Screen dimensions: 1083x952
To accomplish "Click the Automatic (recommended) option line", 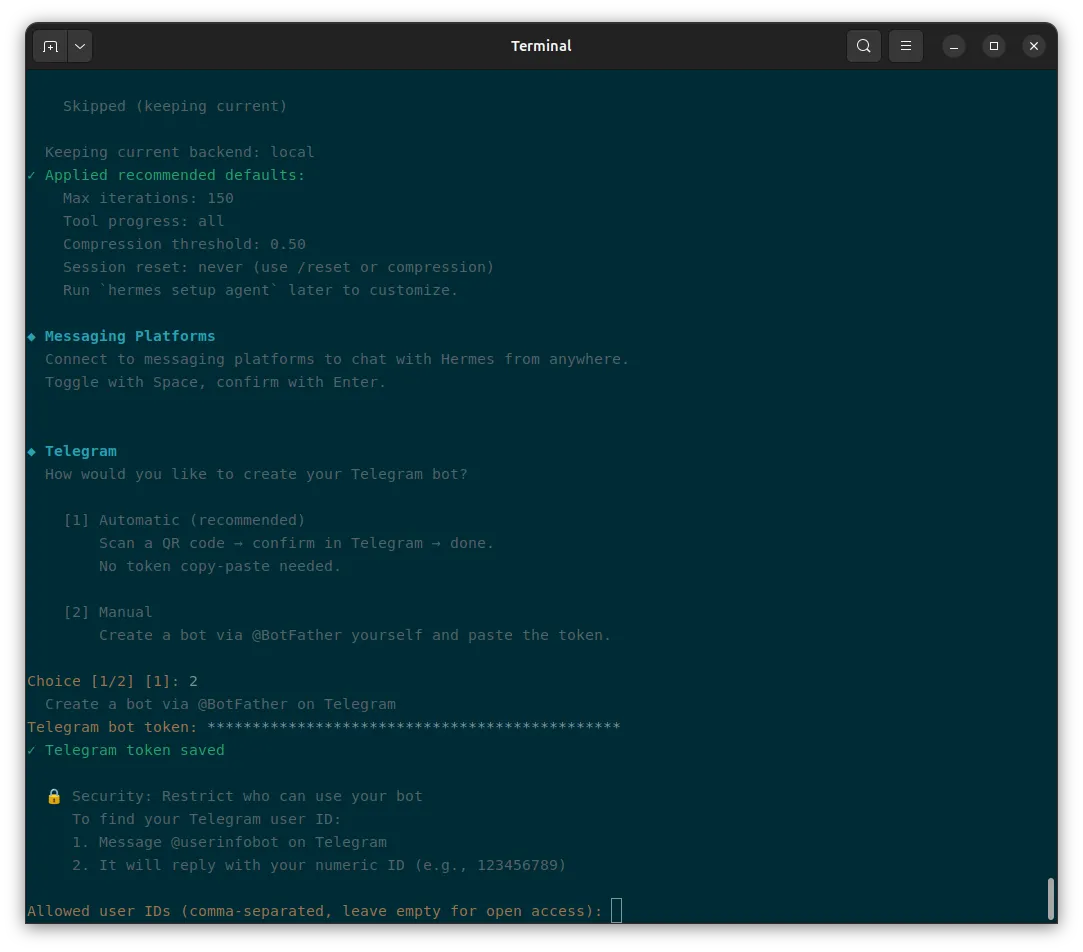I will tap(184, 520).
